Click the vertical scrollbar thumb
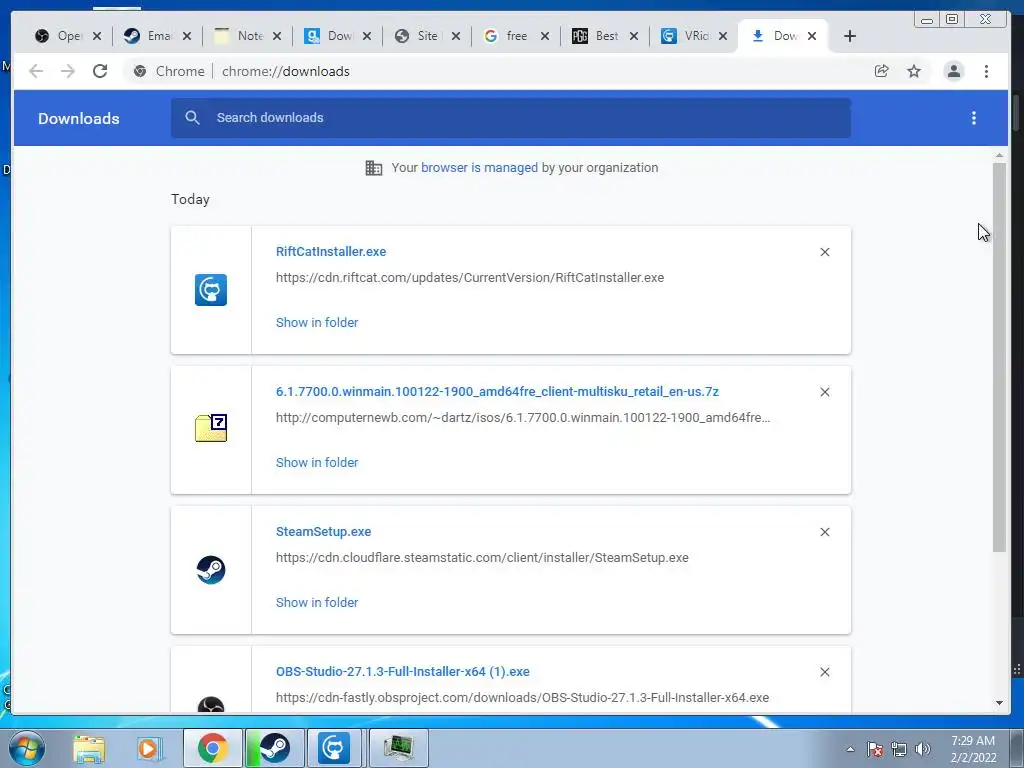Screen dimensions: 1024x768 coord(999,357)
